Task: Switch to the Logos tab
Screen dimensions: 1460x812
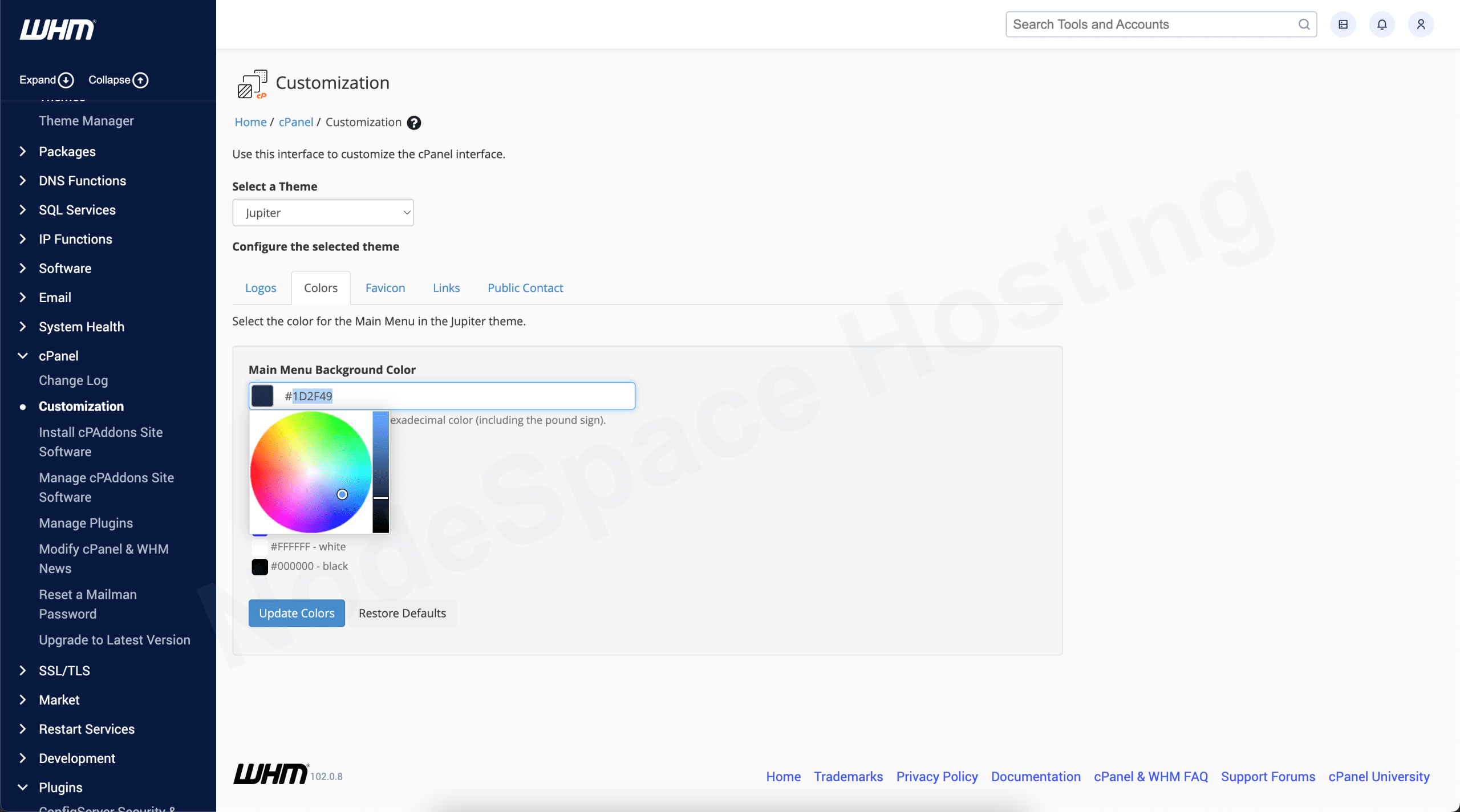Action: pyautogui.click(x=261, y=288)
